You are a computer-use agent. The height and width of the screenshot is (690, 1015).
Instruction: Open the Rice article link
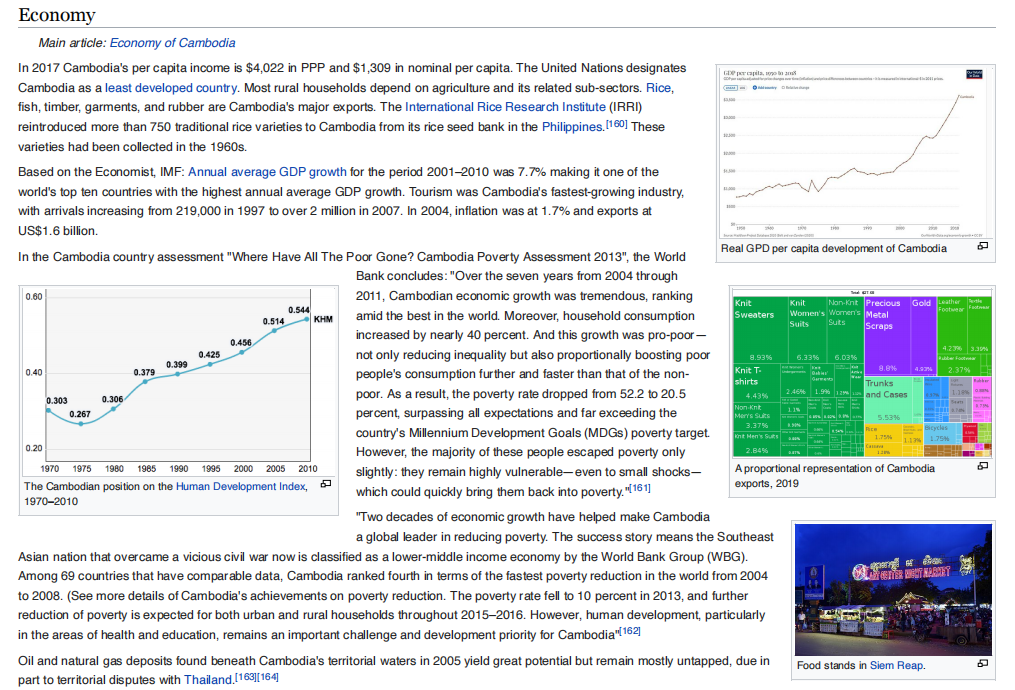(x=658, y=87)
